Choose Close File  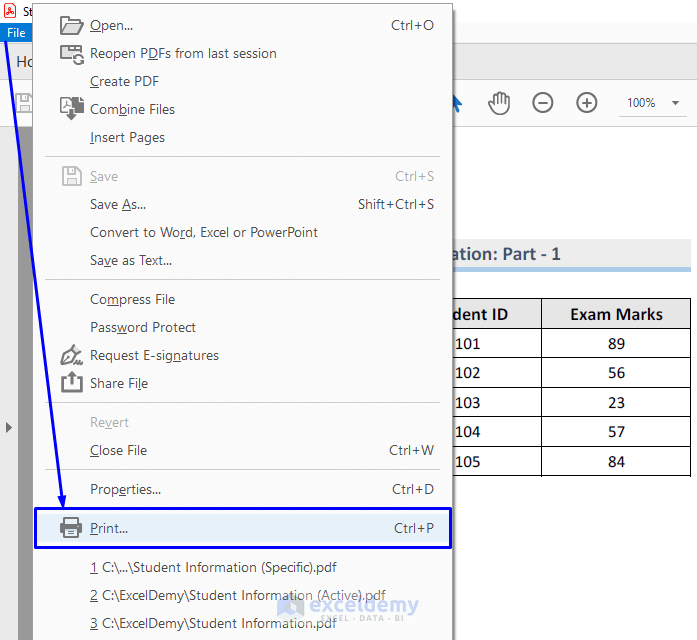[x=243, y=450]
